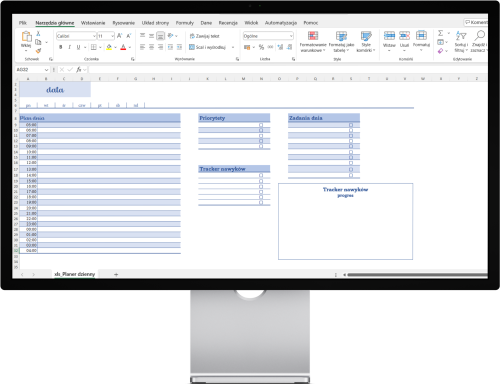This screenshot has height=384, width=500.
Task: Open the Plik menu
Action: (23, 23)
